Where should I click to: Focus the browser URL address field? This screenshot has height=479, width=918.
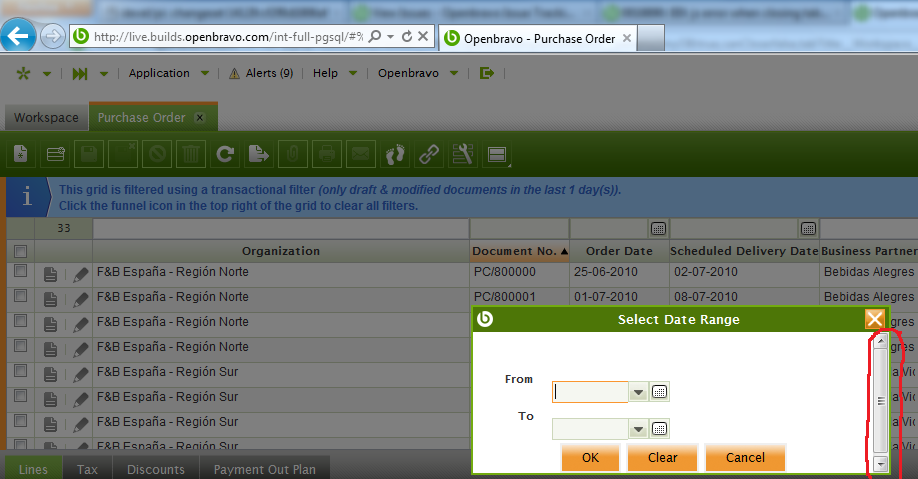point(228,37)
